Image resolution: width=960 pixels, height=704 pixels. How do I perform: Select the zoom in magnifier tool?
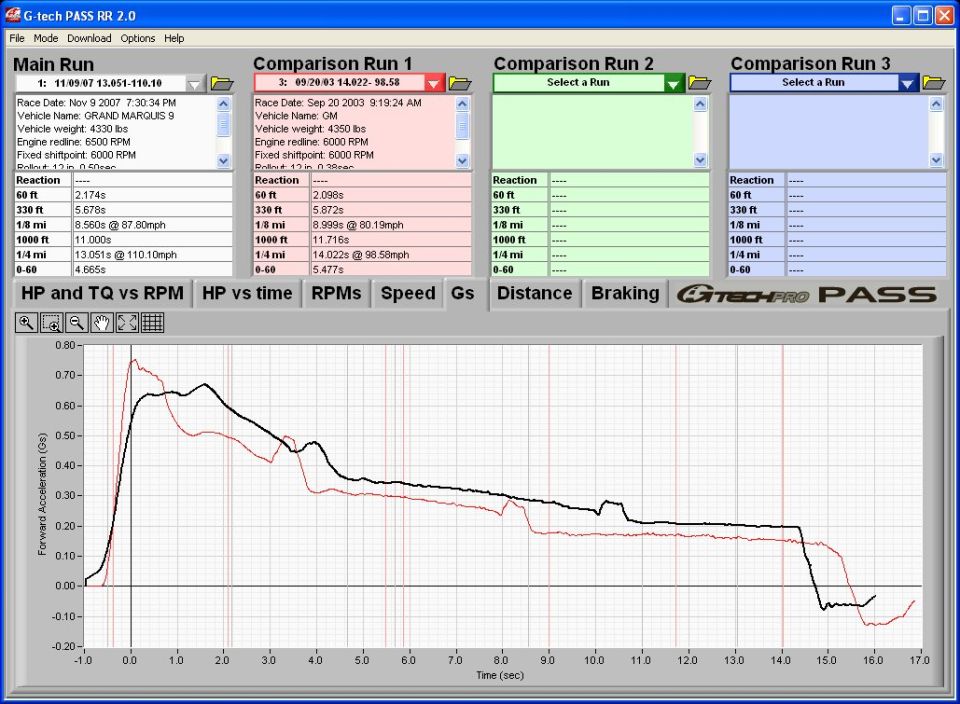(26, 323)
